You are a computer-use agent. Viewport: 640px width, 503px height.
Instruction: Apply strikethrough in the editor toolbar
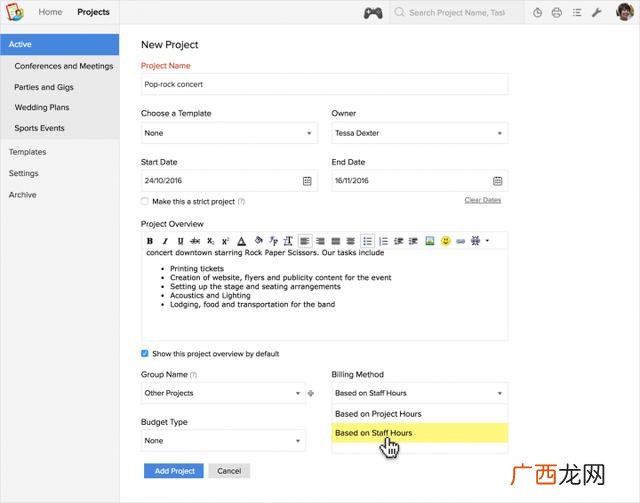[195, 241]
